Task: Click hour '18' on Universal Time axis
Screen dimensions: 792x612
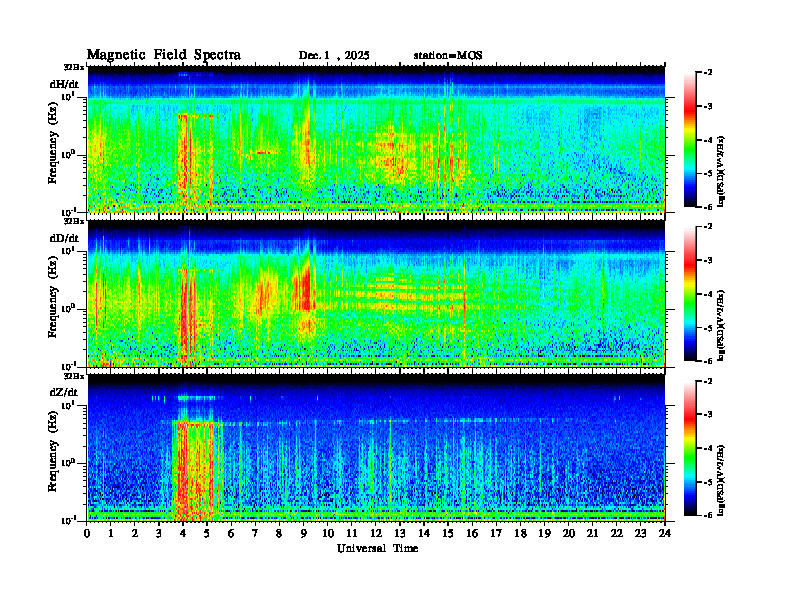Action: pyautogui.click(x=520, y=533)
